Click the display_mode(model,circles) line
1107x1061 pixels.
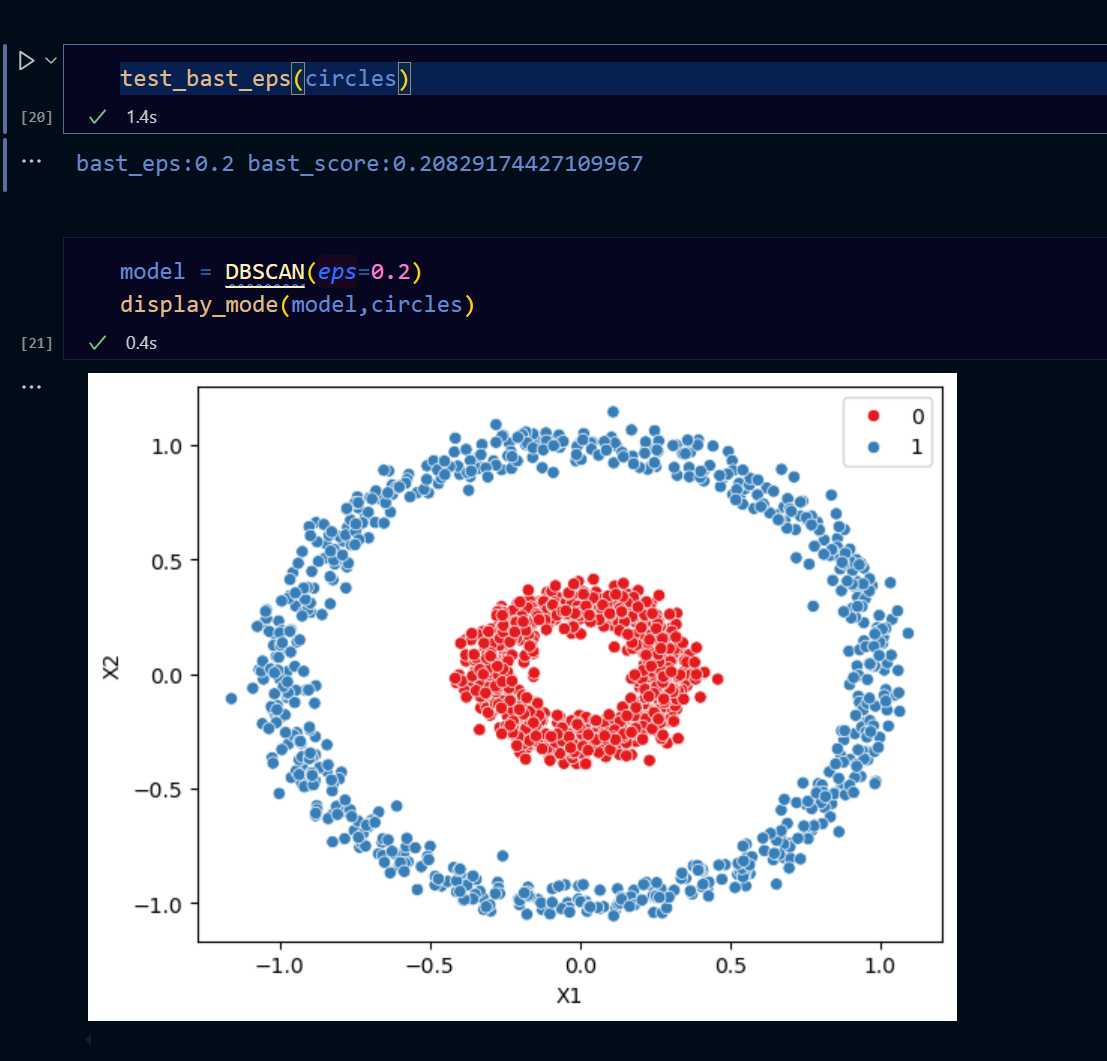(297, 305)
